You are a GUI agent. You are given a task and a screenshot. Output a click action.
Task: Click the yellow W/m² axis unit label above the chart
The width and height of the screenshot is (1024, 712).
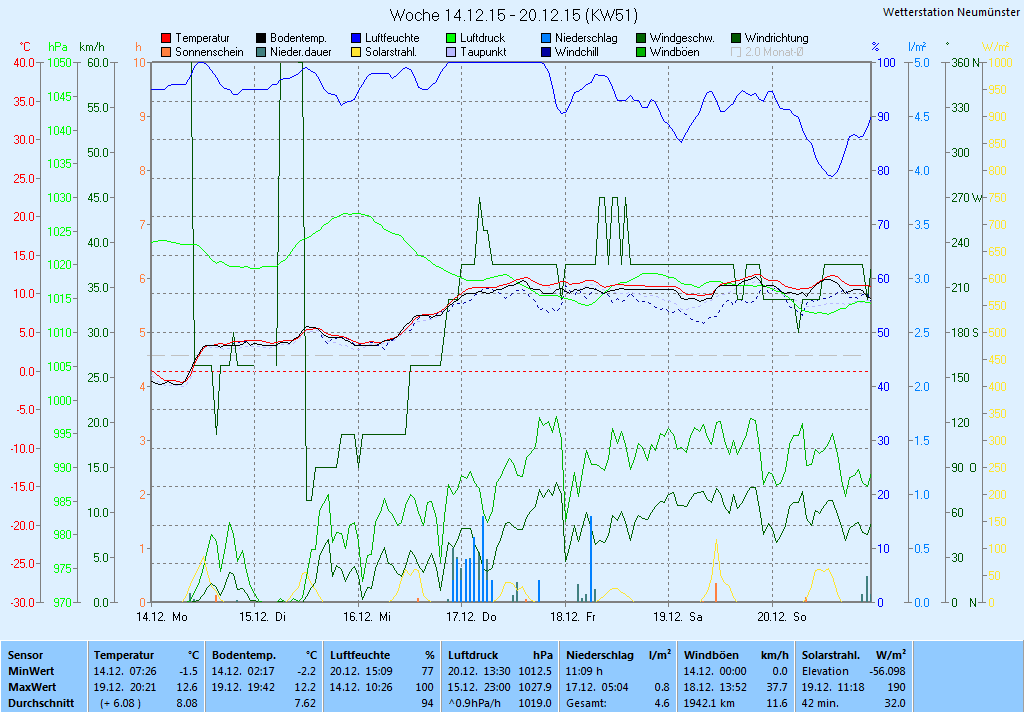coord(996,47)
